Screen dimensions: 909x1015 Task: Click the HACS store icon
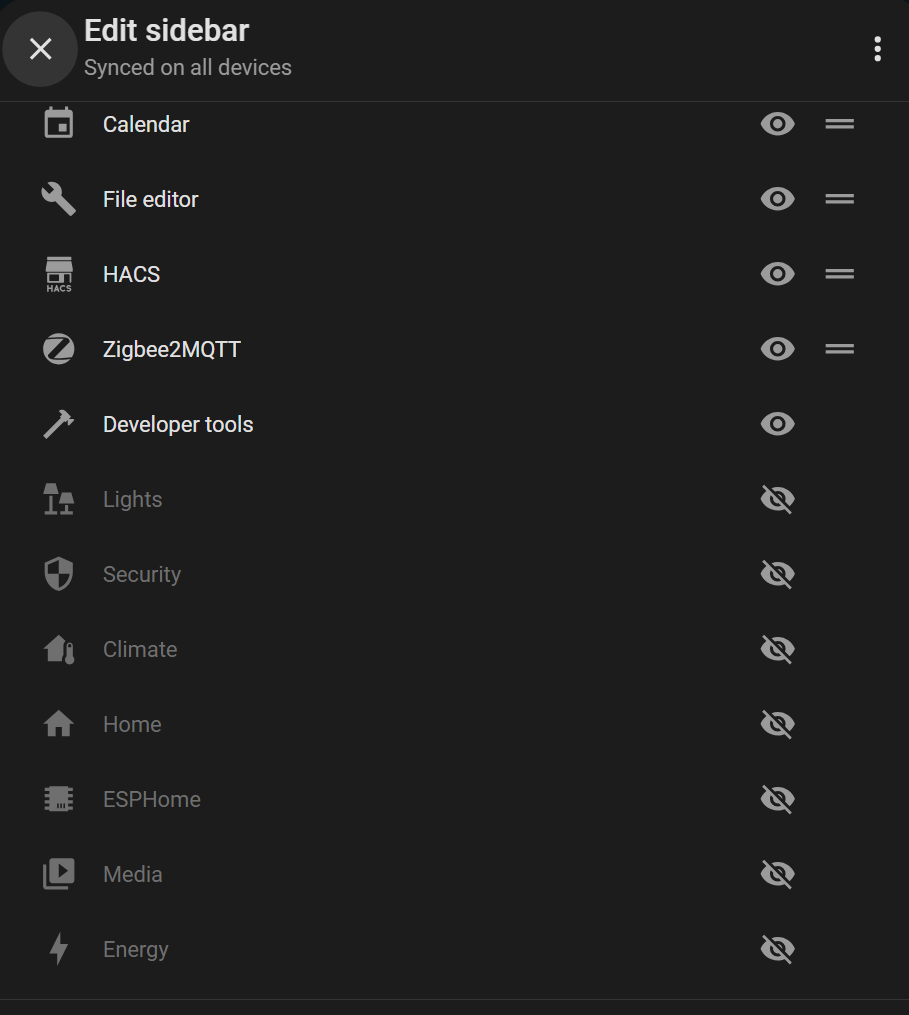tap(58, 274)
